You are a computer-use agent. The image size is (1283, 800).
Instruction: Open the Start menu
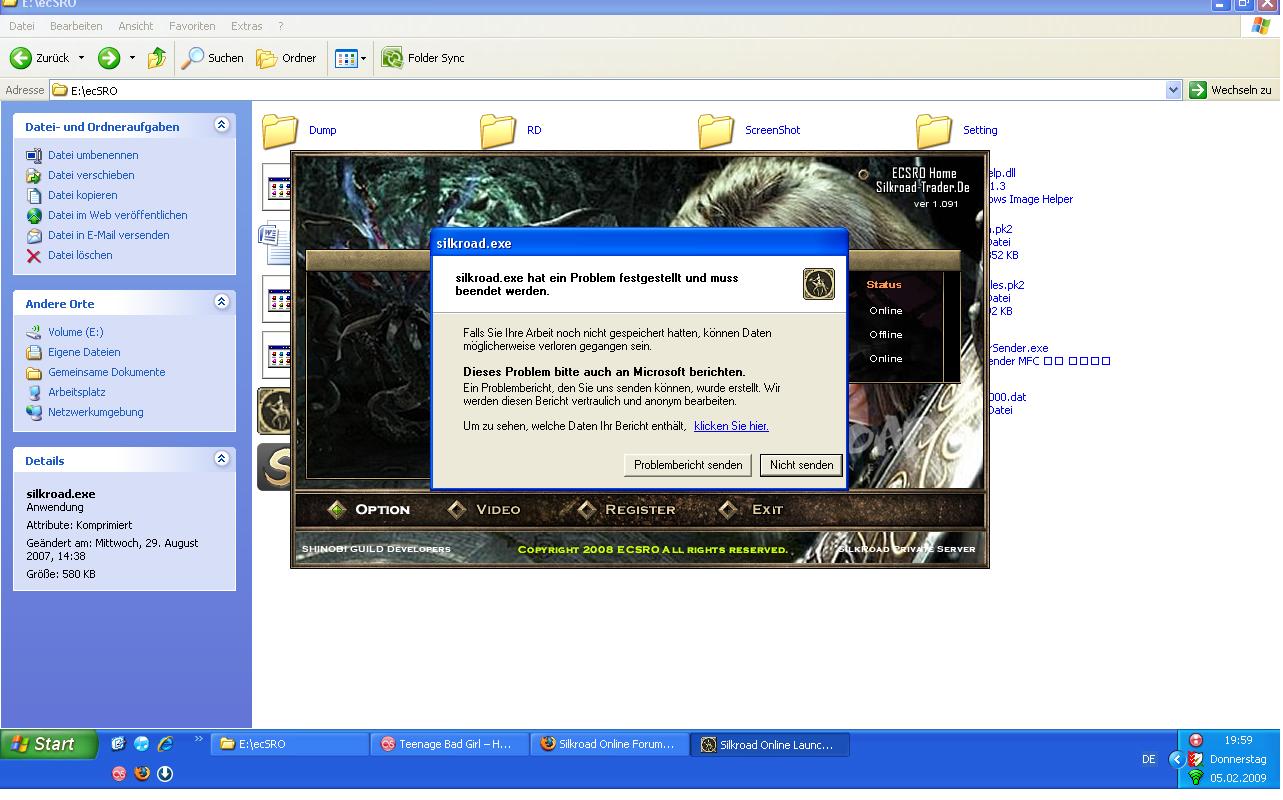tap(49, 744)
